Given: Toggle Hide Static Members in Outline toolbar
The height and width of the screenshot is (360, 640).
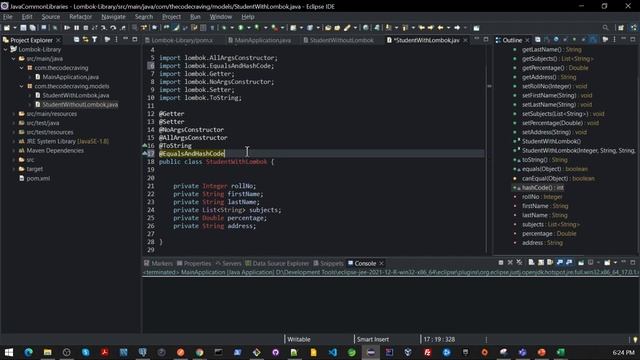Looking at the screenshot, I should [x=565, y=40].
